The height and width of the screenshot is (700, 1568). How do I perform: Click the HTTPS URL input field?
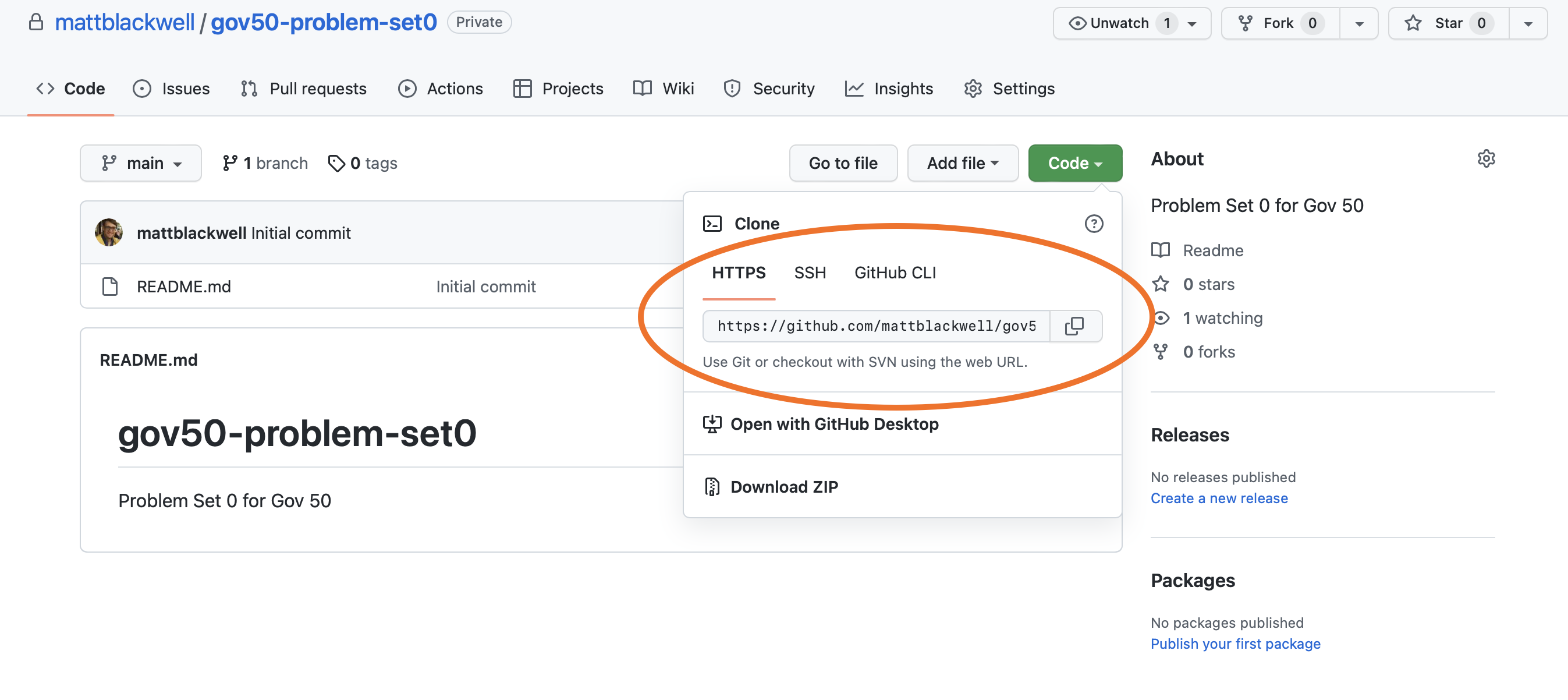[x=876, y=325]
